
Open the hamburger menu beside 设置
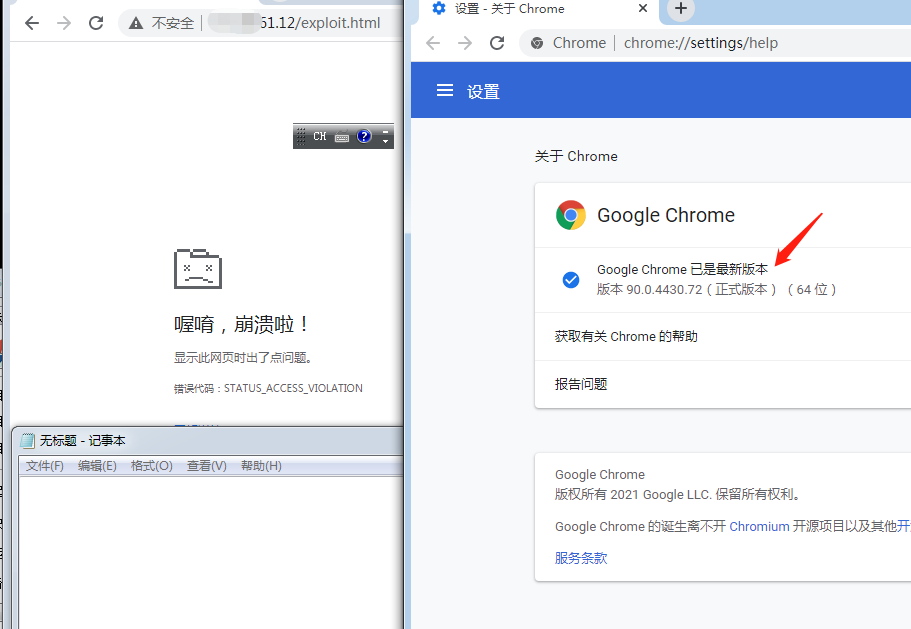click(445, 91)
